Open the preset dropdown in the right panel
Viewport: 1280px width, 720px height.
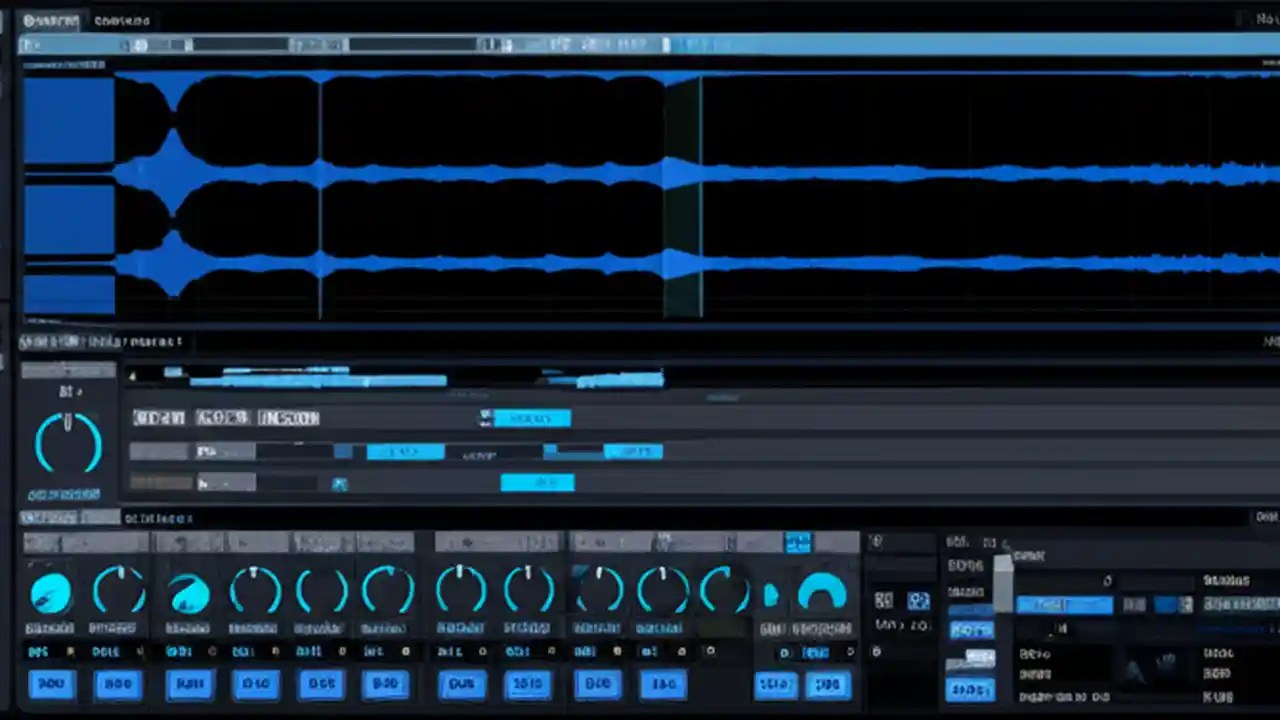[x=1065, y=604]
